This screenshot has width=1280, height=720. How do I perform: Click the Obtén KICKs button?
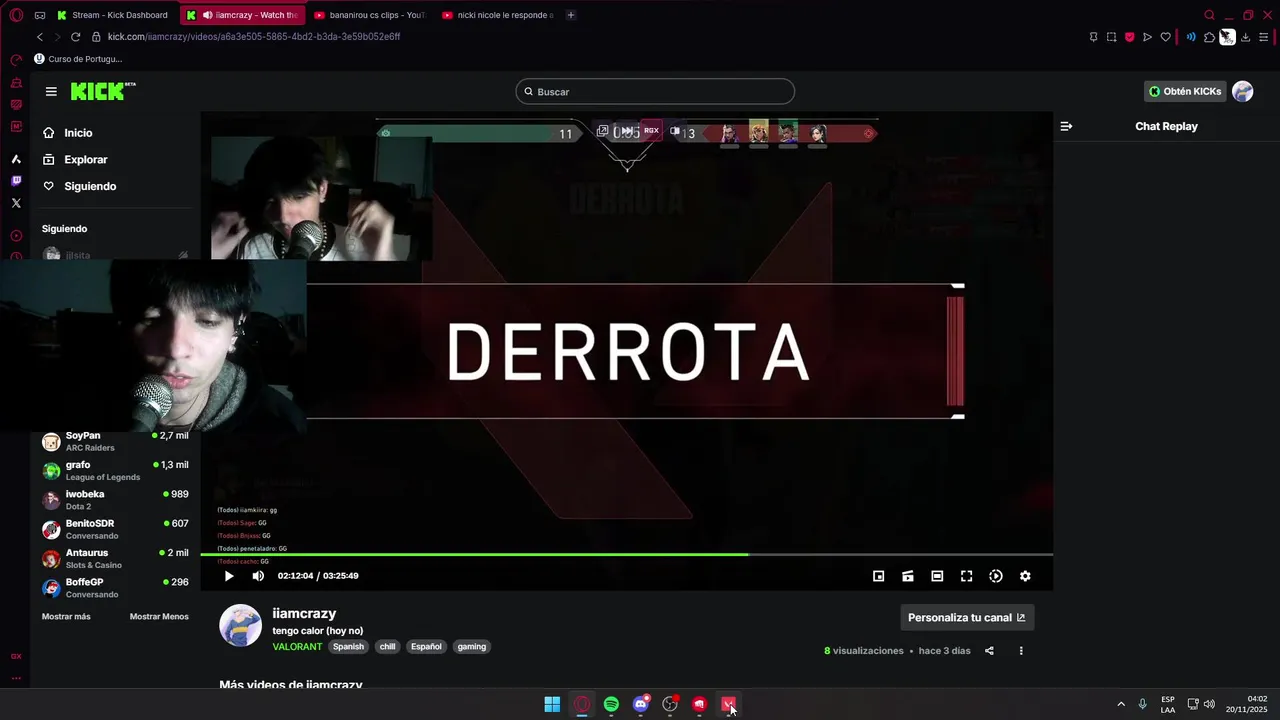1185,91
